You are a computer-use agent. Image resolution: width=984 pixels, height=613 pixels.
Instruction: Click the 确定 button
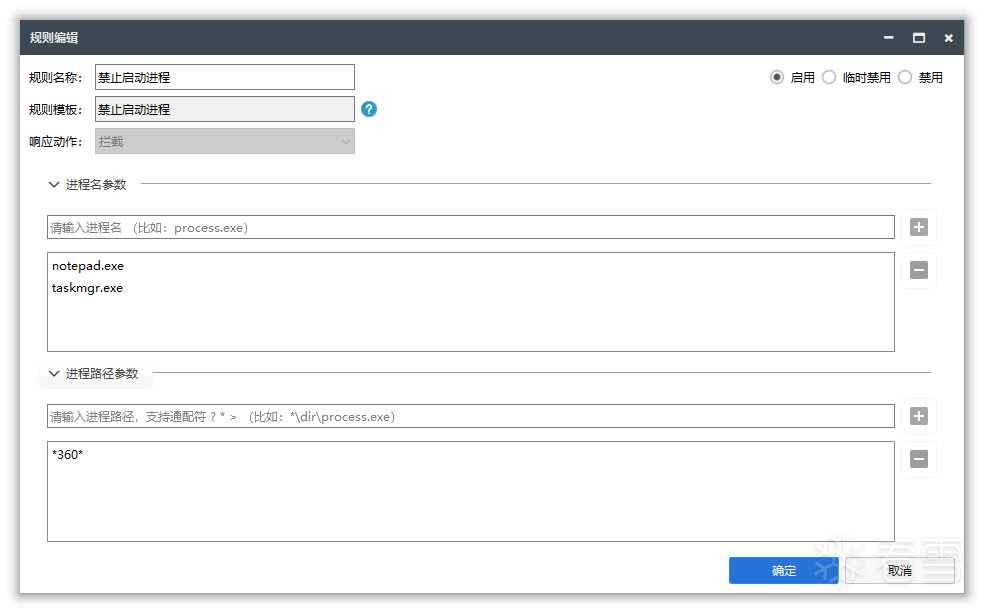[783, 570]
